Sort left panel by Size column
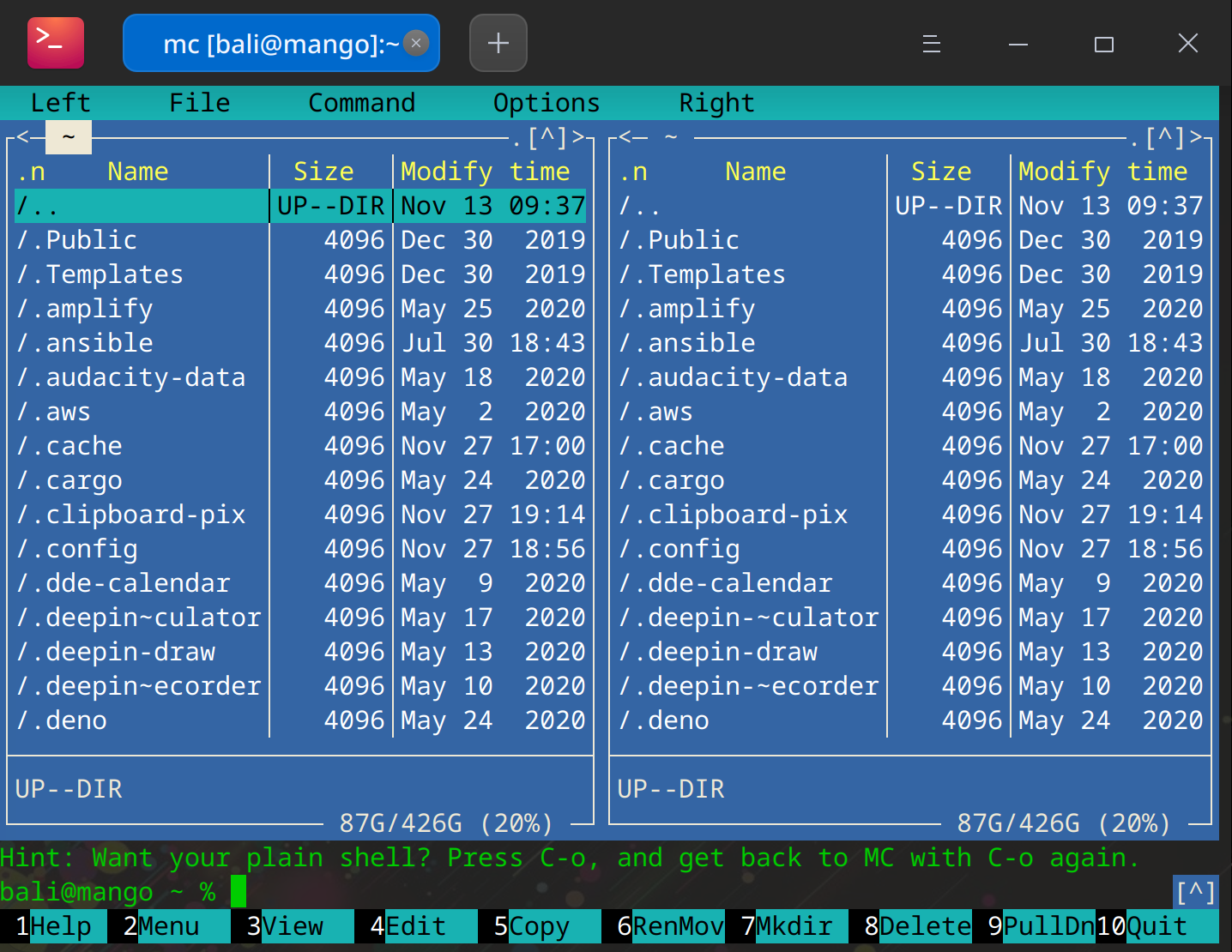 [x=323, y=172]
